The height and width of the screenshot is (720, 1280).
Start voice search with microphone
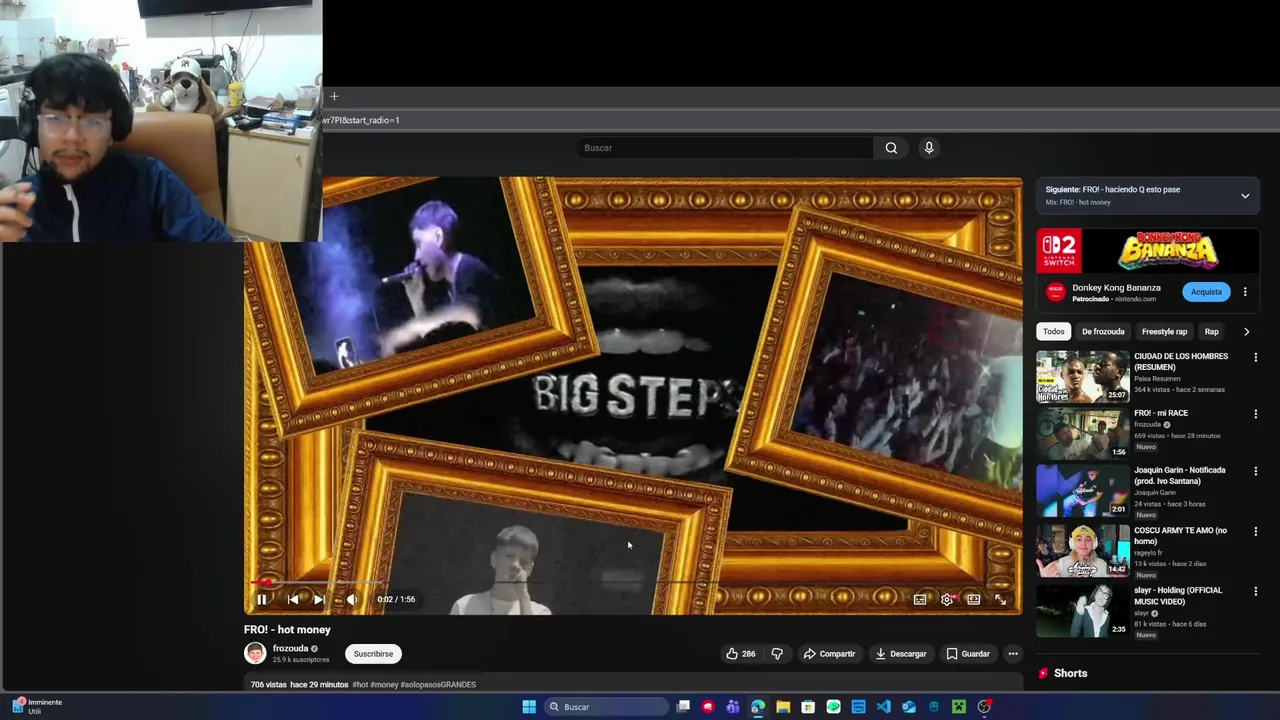929,148
